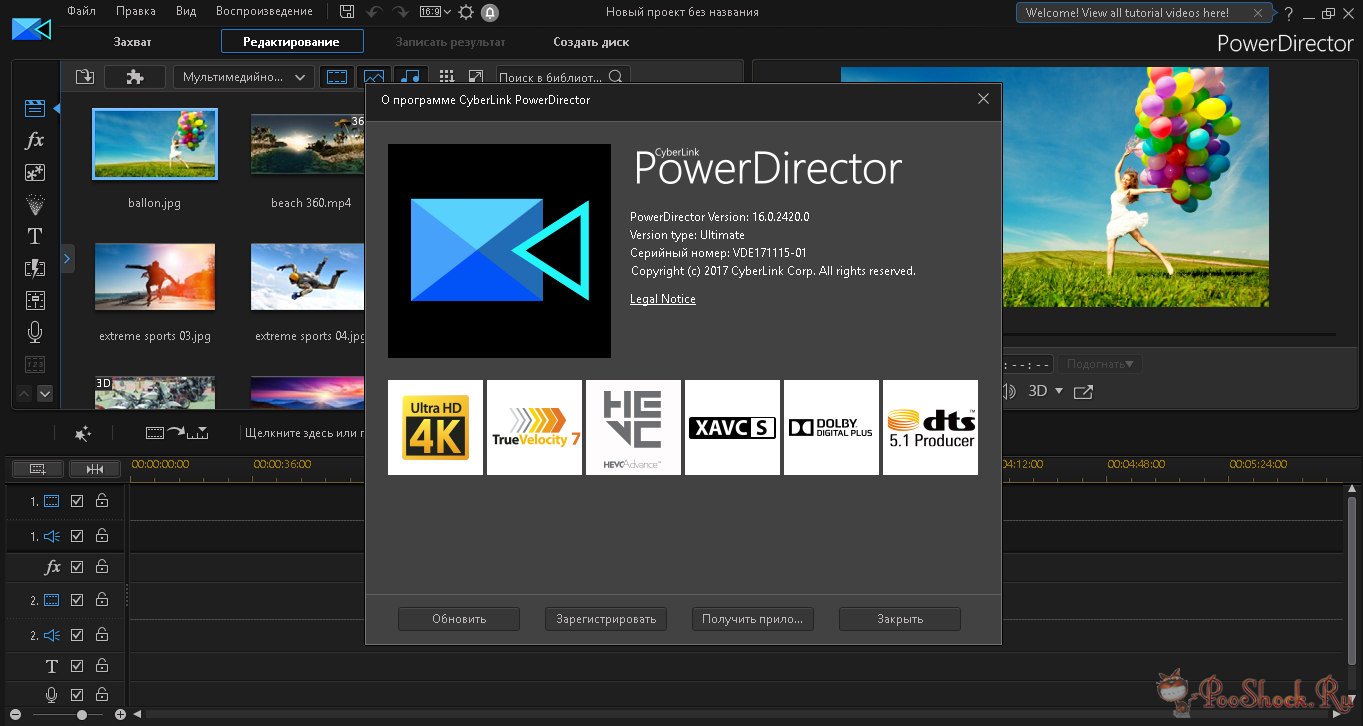Uncheck the video track 1 enable checkbox
1363x726 pixels.
point(77,501)
